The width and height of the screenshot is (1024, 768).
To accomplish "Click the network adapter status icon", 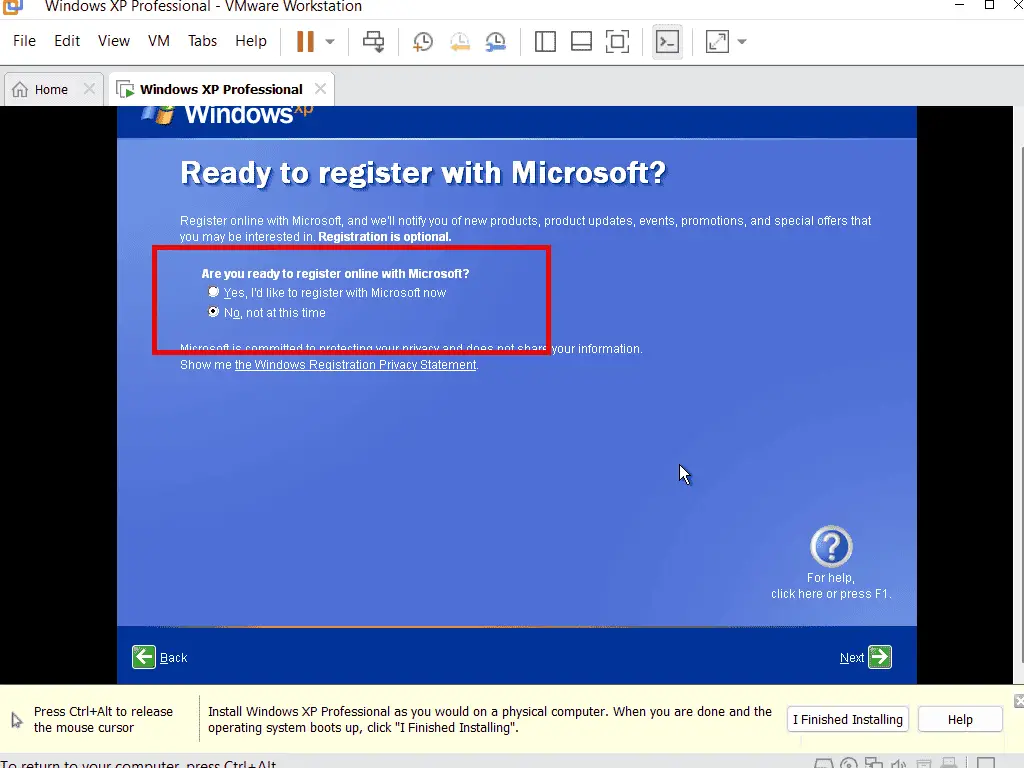I will pyautogui.click(x=874, y=763).
